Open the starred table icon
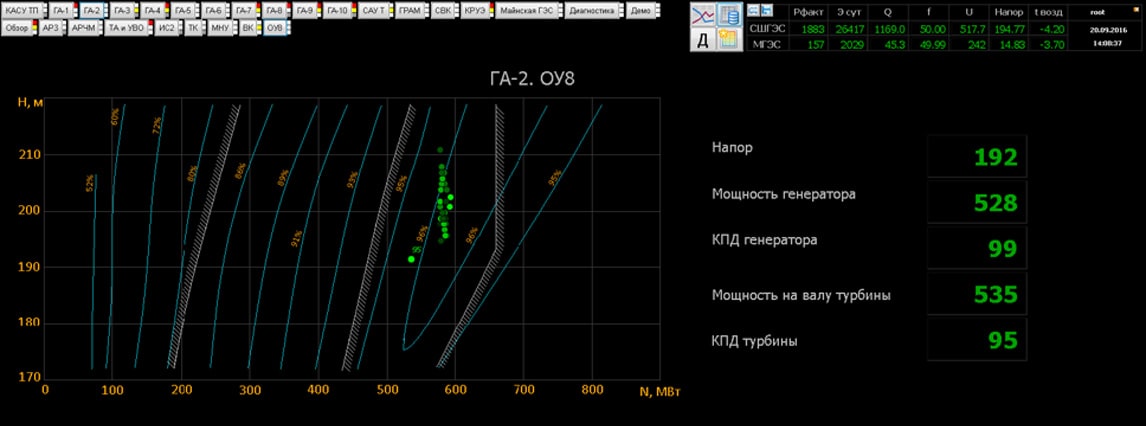Image resolution: width=1146 pixels, height=426 pixels. [x=729, y=39]
